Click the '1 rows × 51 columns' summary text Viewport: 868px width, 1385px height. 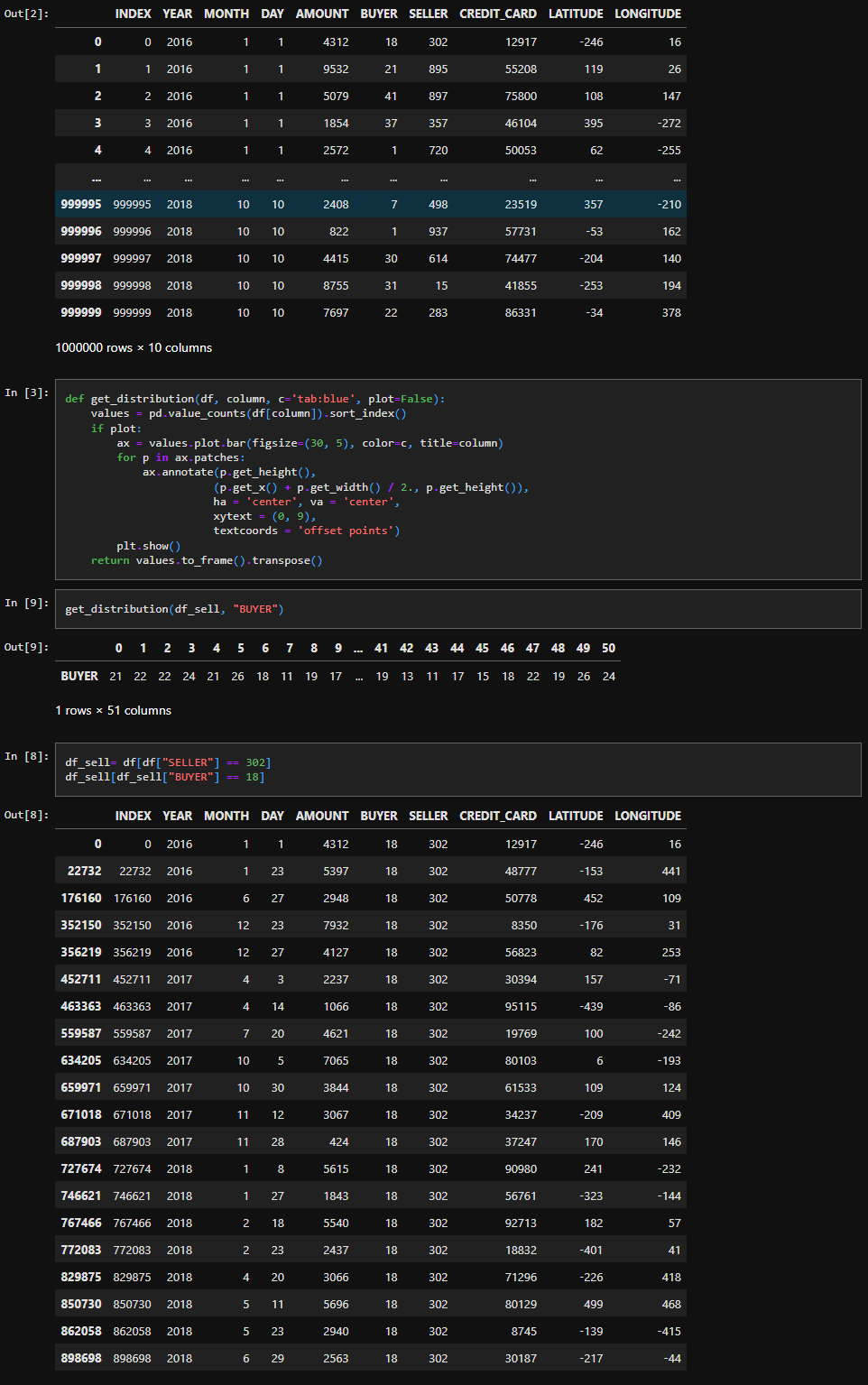[113, 710]
